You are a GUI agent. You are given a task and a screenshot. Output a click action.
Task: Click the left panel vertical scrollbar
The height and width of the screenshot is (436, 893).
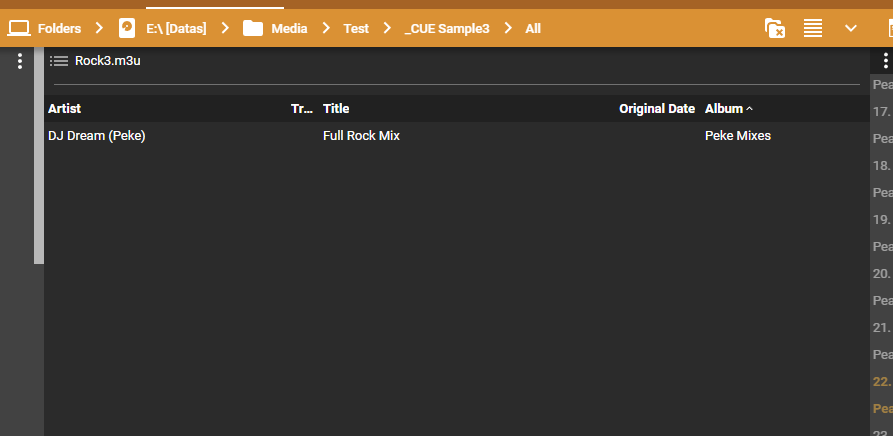(x=39, y=160)
